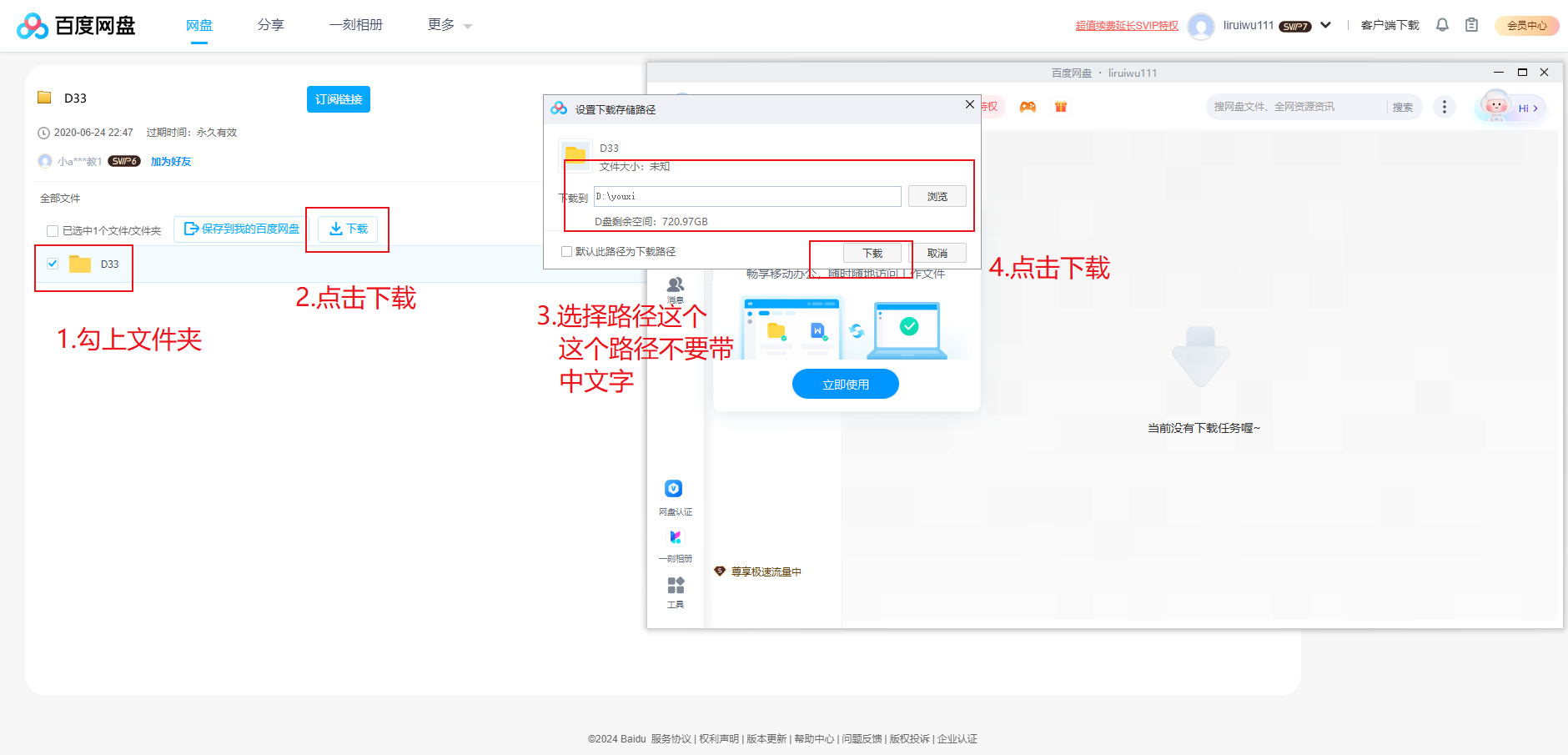
Task: Click 取消 in the dialog
Action: (937, 253)
